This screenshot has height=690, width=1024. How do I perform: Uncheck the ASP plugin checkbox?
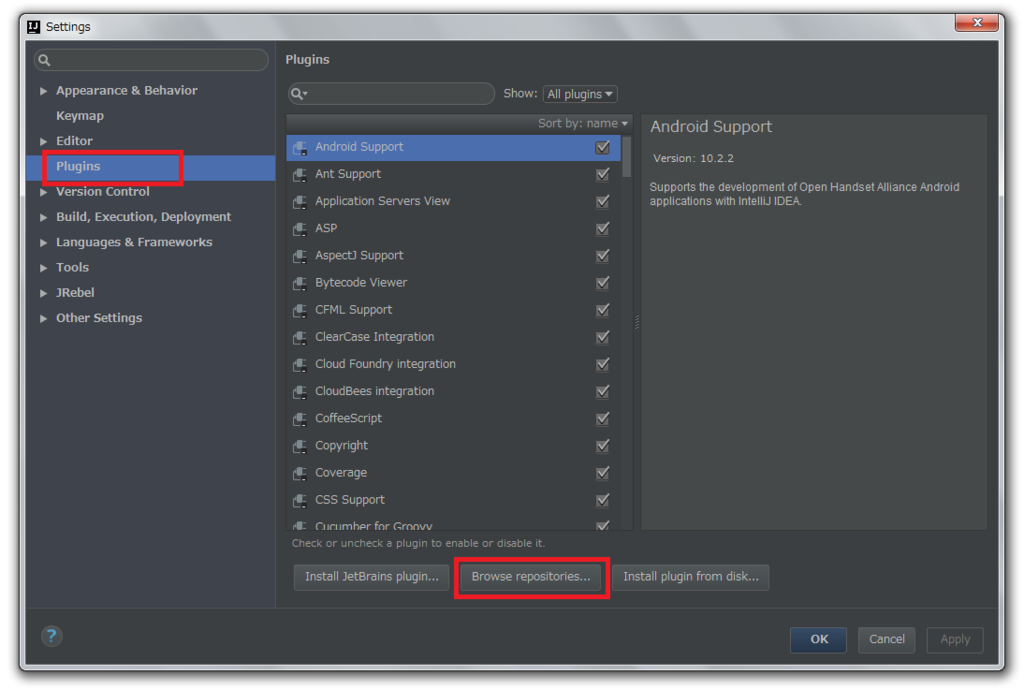pos(603,228)
